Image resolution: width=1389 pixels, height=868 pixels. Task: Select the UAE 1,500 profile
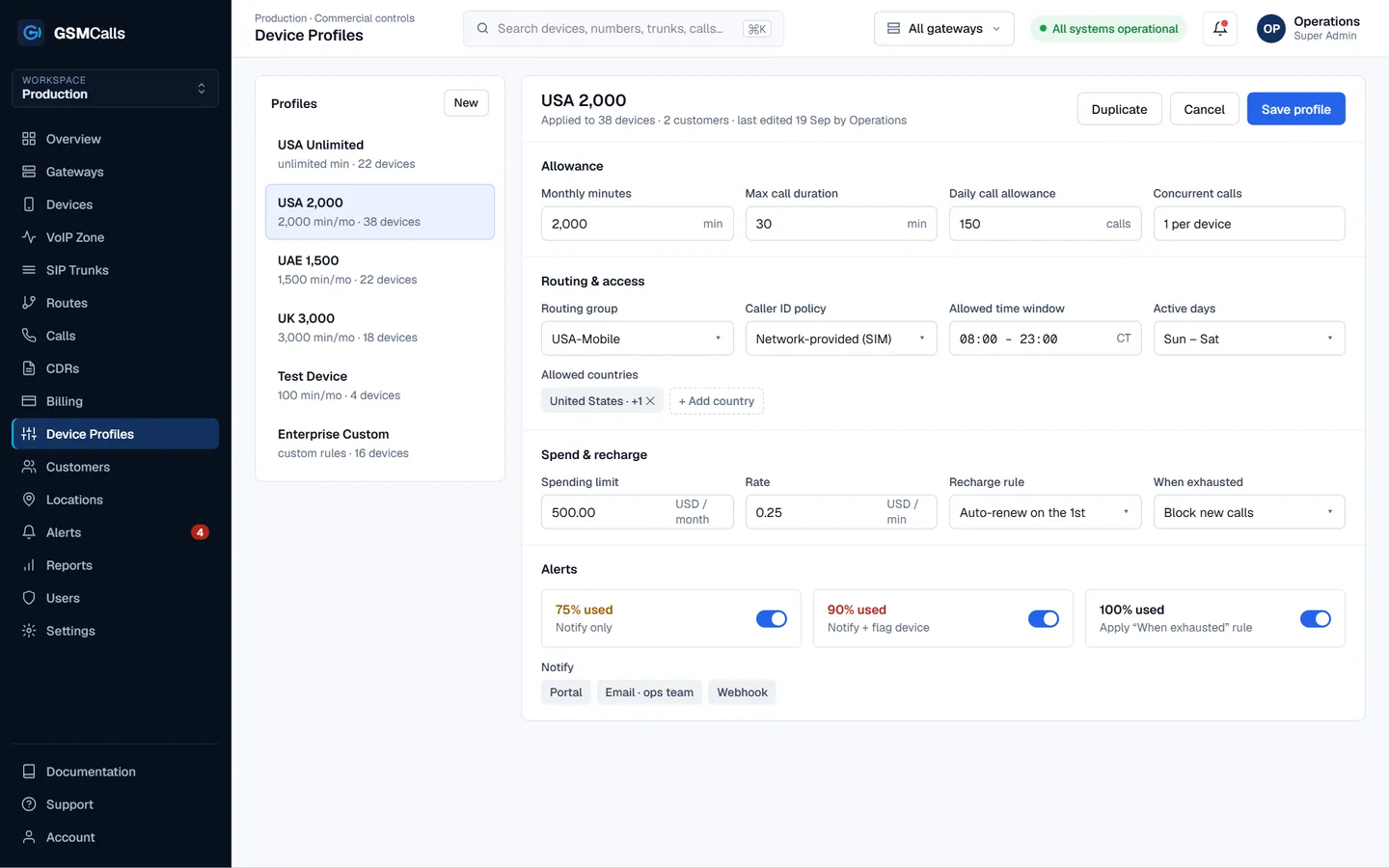[380, 270]
